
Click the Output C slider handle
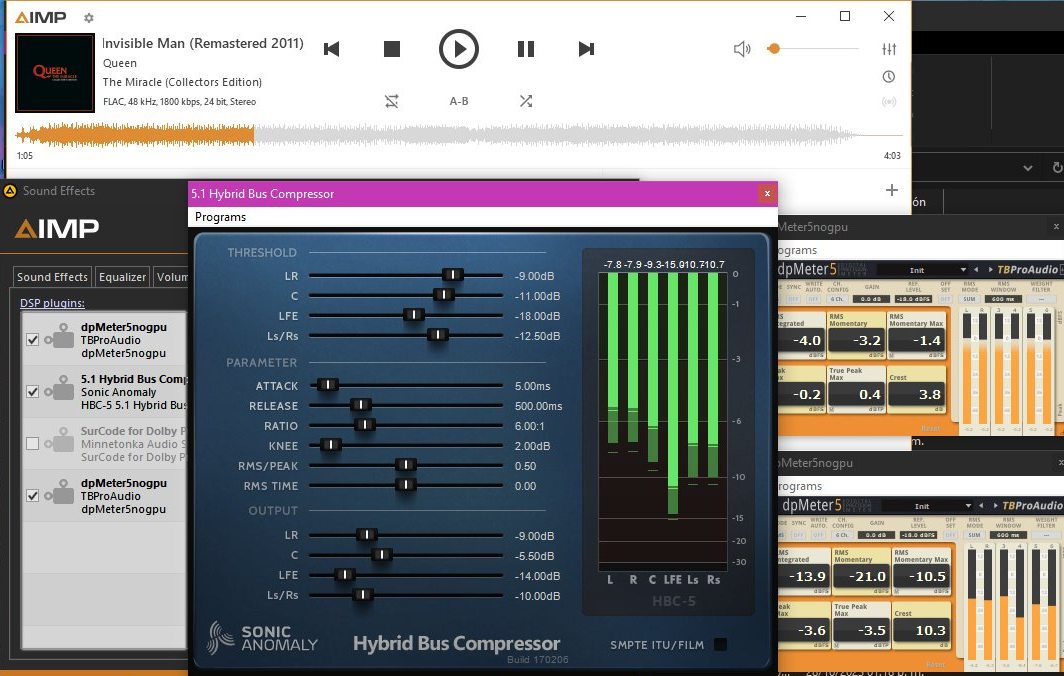pos(381,555)
